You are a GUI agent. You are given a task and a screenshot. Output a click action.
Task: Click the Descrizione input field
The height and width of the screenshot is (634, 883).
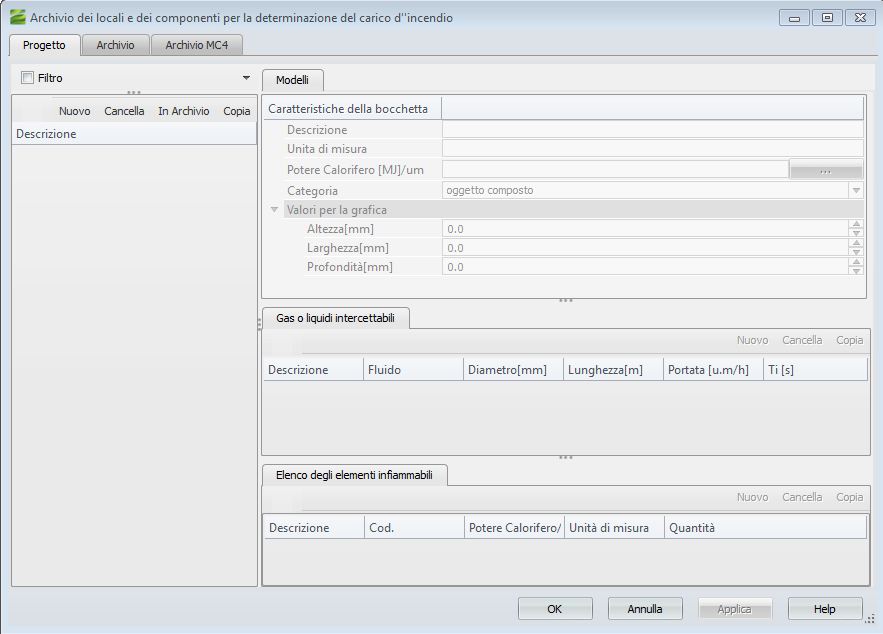coord(652,130)
